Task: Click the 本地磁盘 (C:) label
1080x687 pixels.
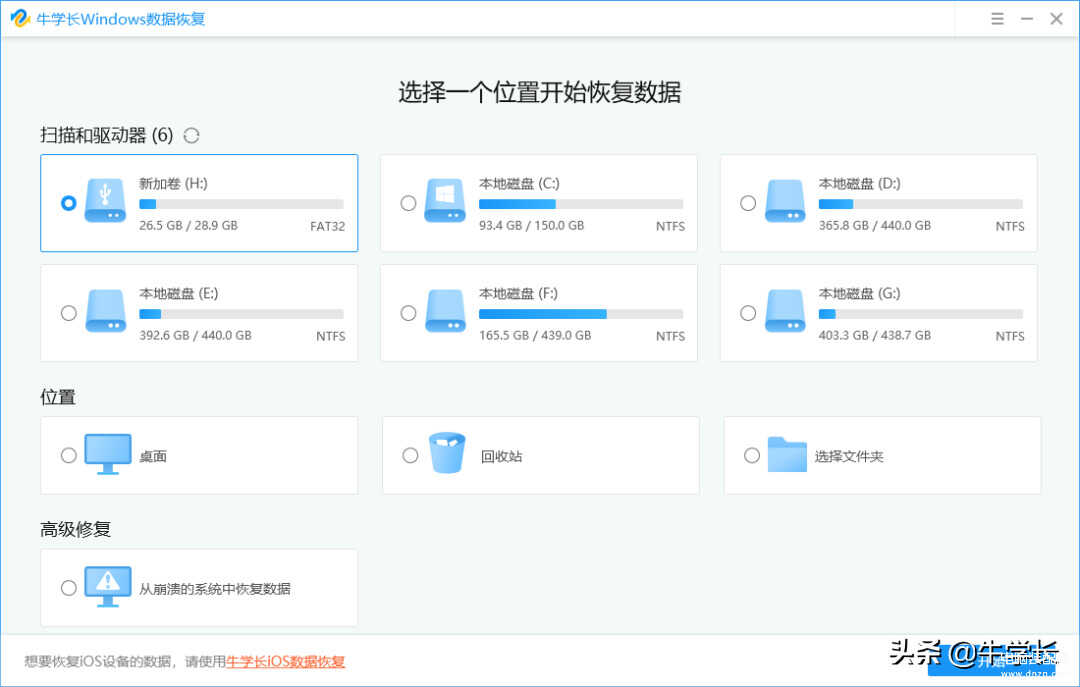Action: 519,183
